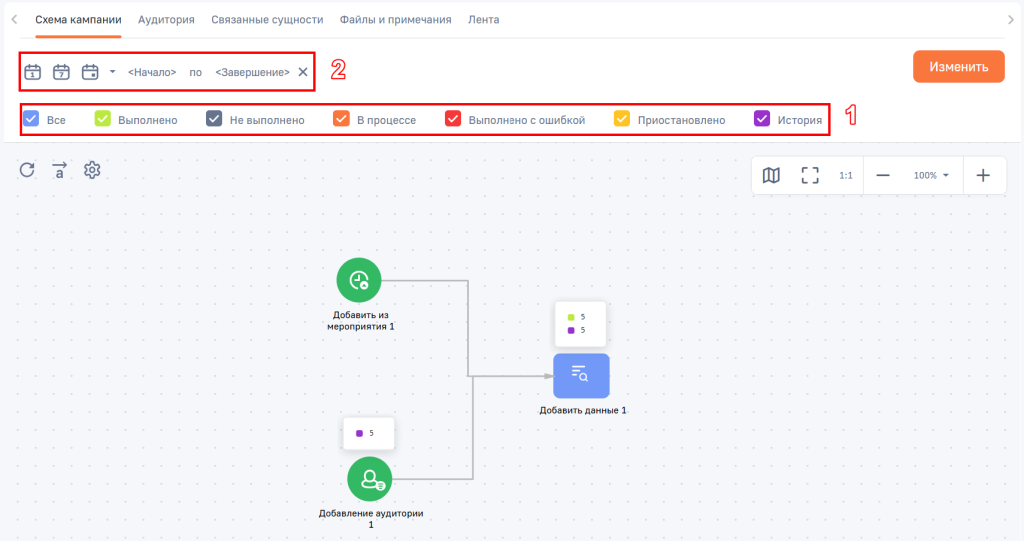Select the month calendar period icon
The image size is (1024, 541).
(x=90, y=72)
